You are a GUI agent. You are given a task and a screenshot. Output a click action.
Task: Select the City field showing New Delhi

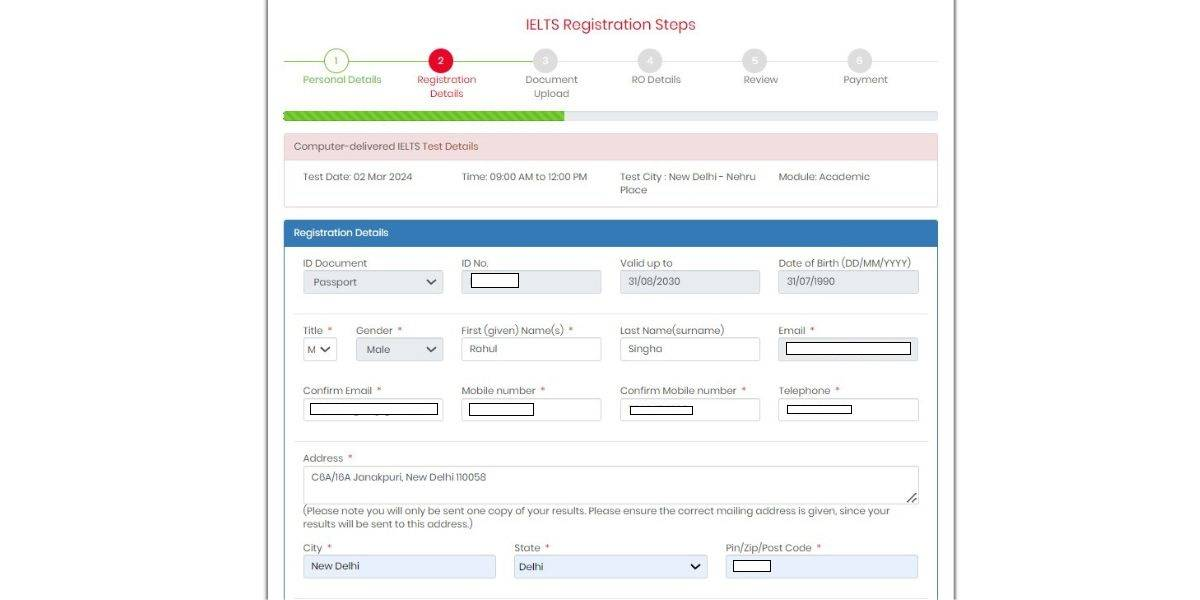[x=399, y=566]
